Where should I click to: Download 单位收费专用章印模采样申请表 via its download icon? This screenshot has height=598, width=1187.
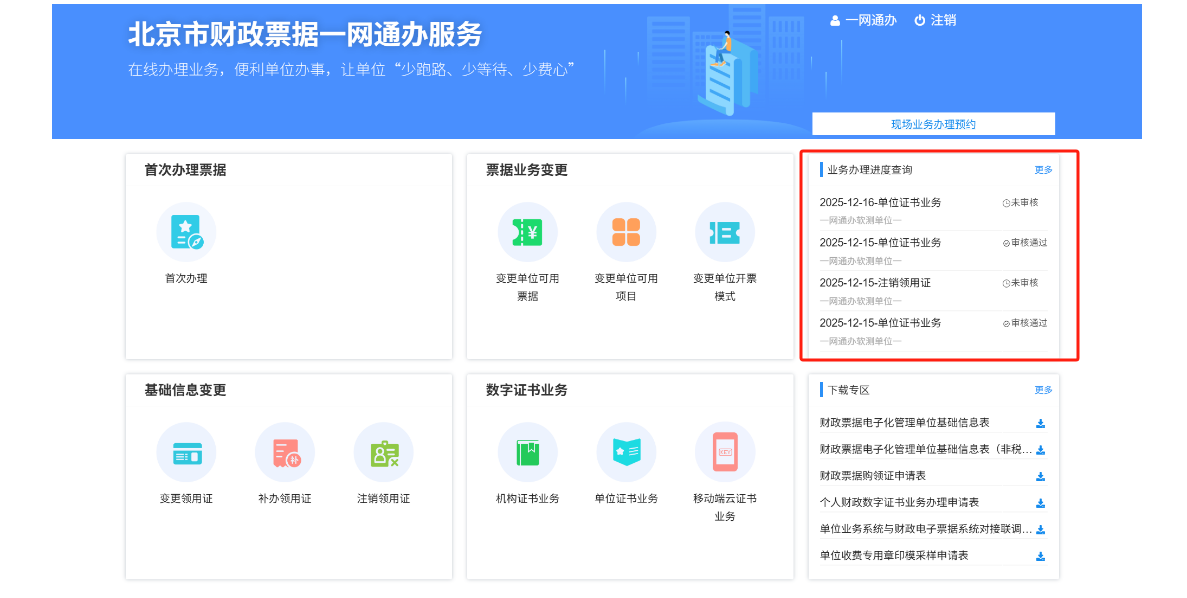[1040, 556]
